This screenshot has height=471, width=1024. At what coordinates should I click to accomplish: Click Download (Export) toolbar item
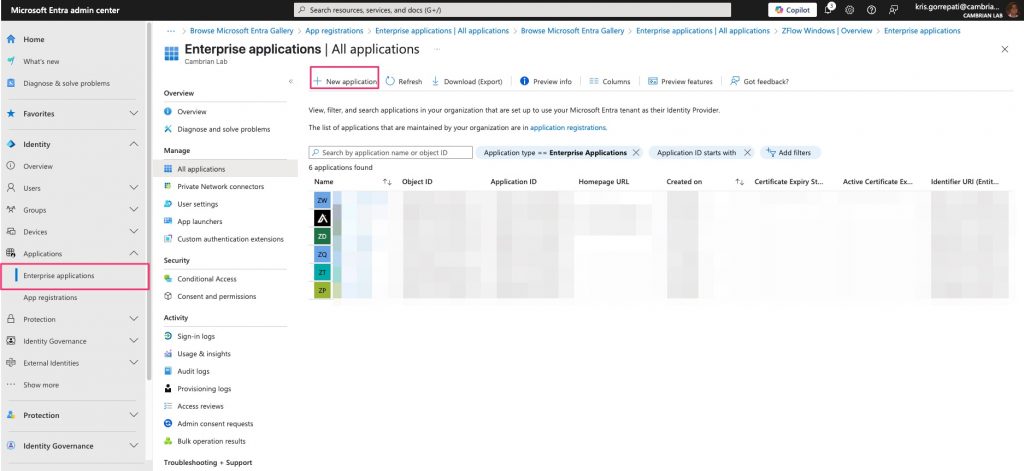(x=467, y=82)
